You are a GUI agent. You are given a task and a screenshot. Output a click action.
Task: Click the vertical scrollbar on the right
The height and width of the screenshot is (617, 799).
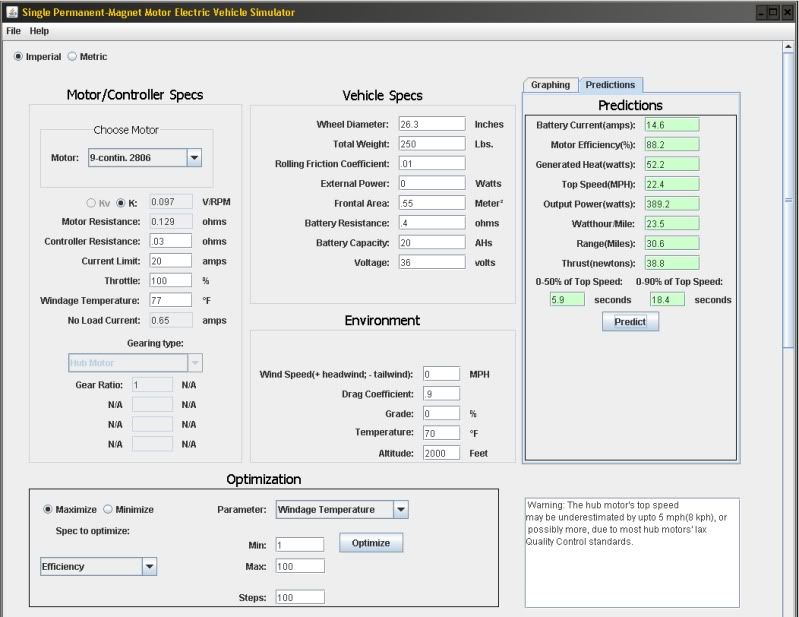coord(790,200)
